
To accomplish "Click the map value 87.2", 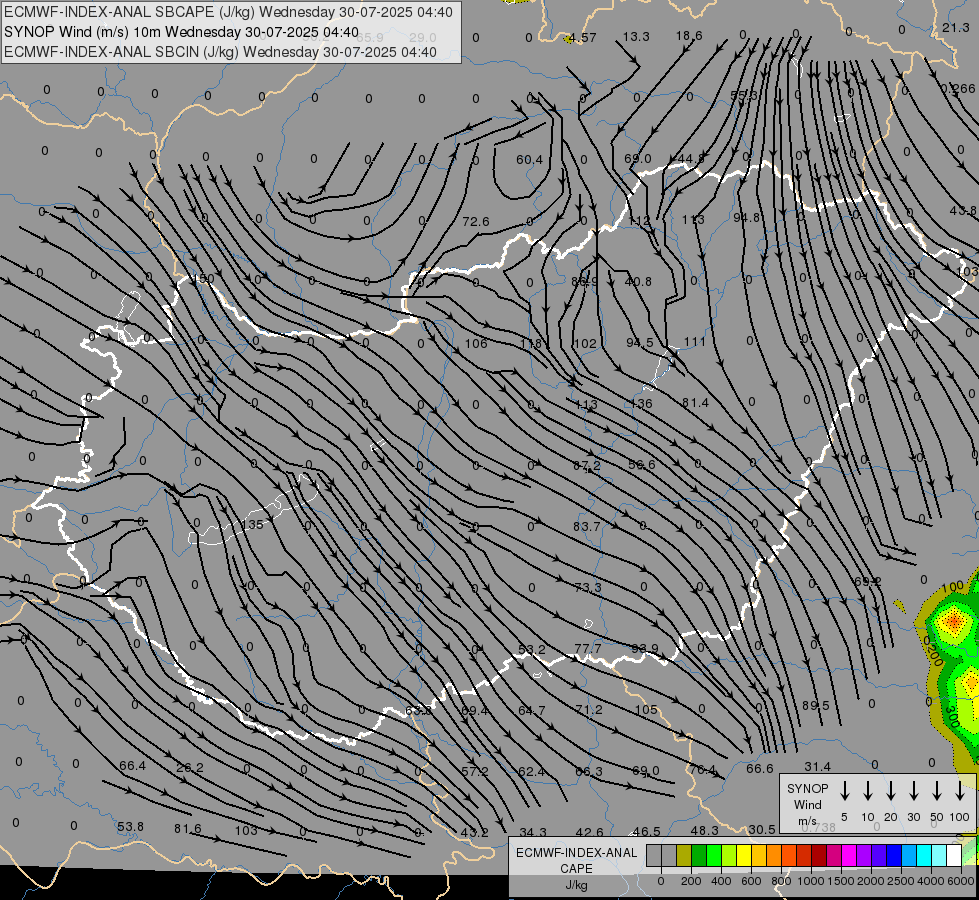I will [587, 465].
